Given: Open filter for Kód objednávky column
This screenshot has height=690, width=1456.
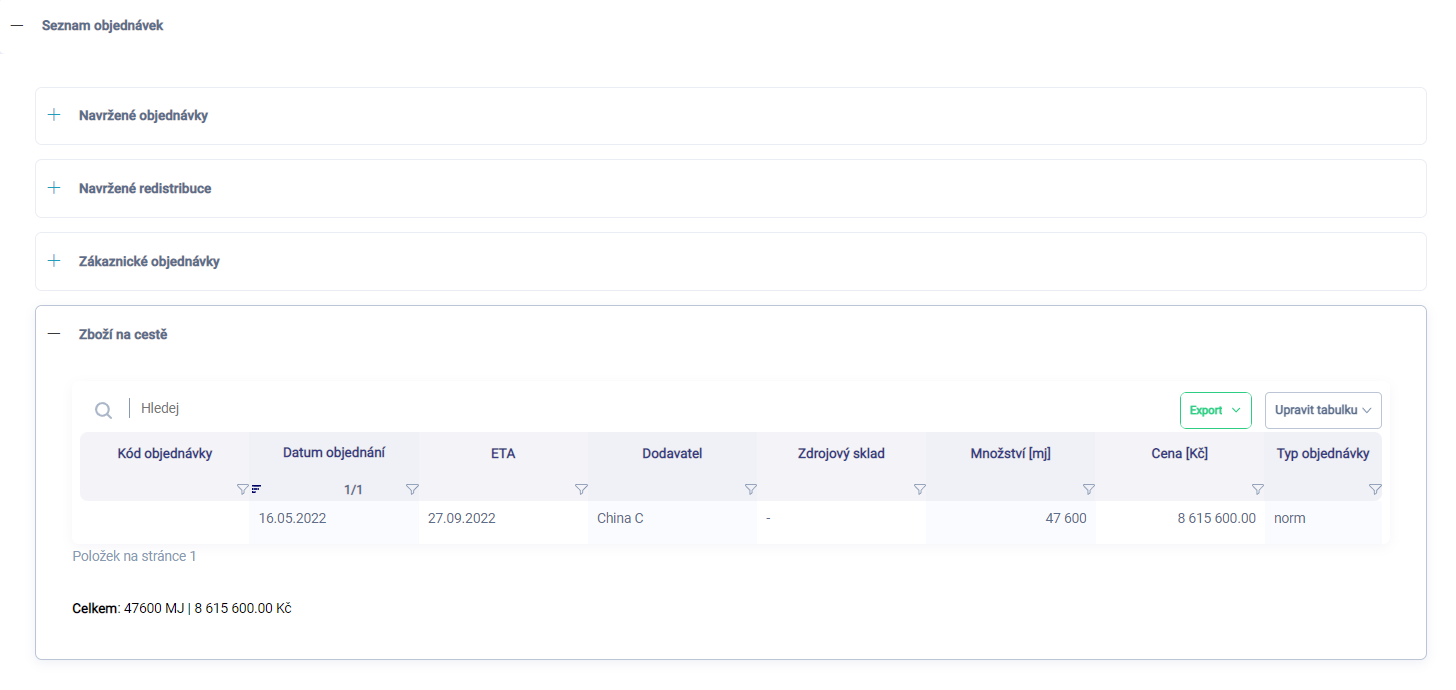Looking at the screenshot, I should click(242, 489).
